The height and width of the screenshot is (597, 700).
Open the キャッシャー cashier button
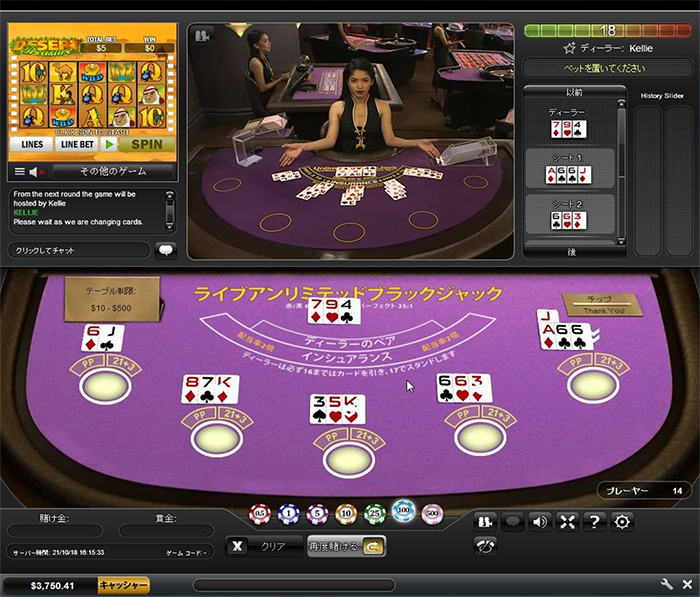click(x=124, y=584)
